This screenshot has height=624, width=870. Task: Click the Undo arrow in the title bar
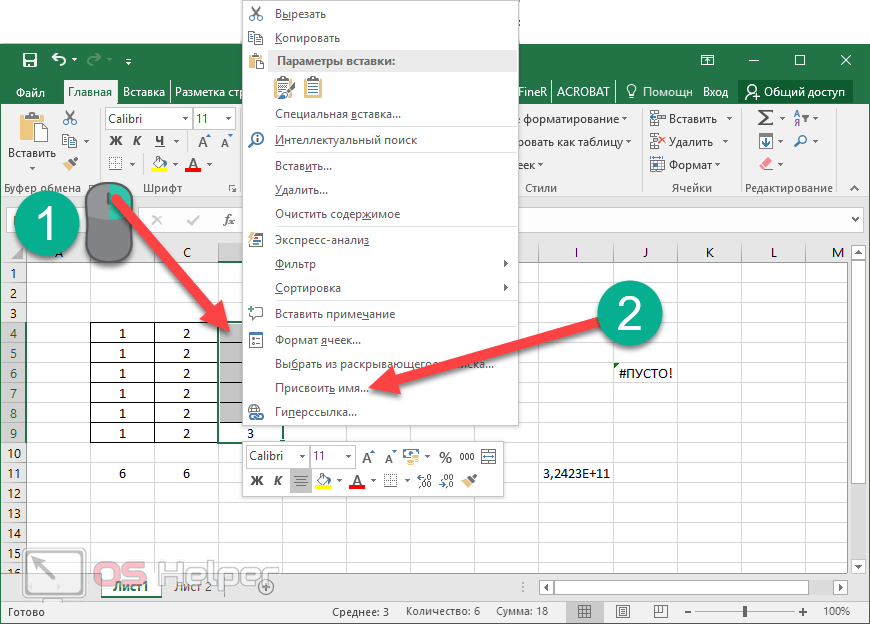click(x=59, y=60)
